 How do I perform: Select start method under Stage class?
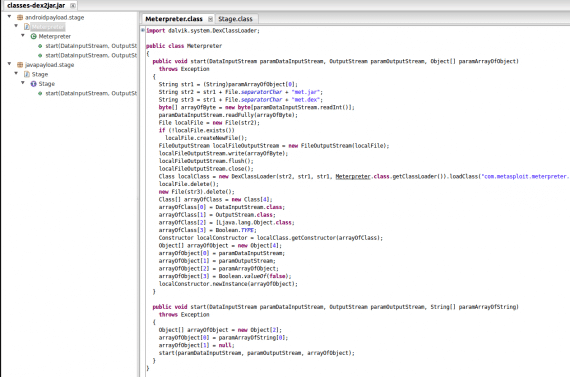tap(91, 93)
